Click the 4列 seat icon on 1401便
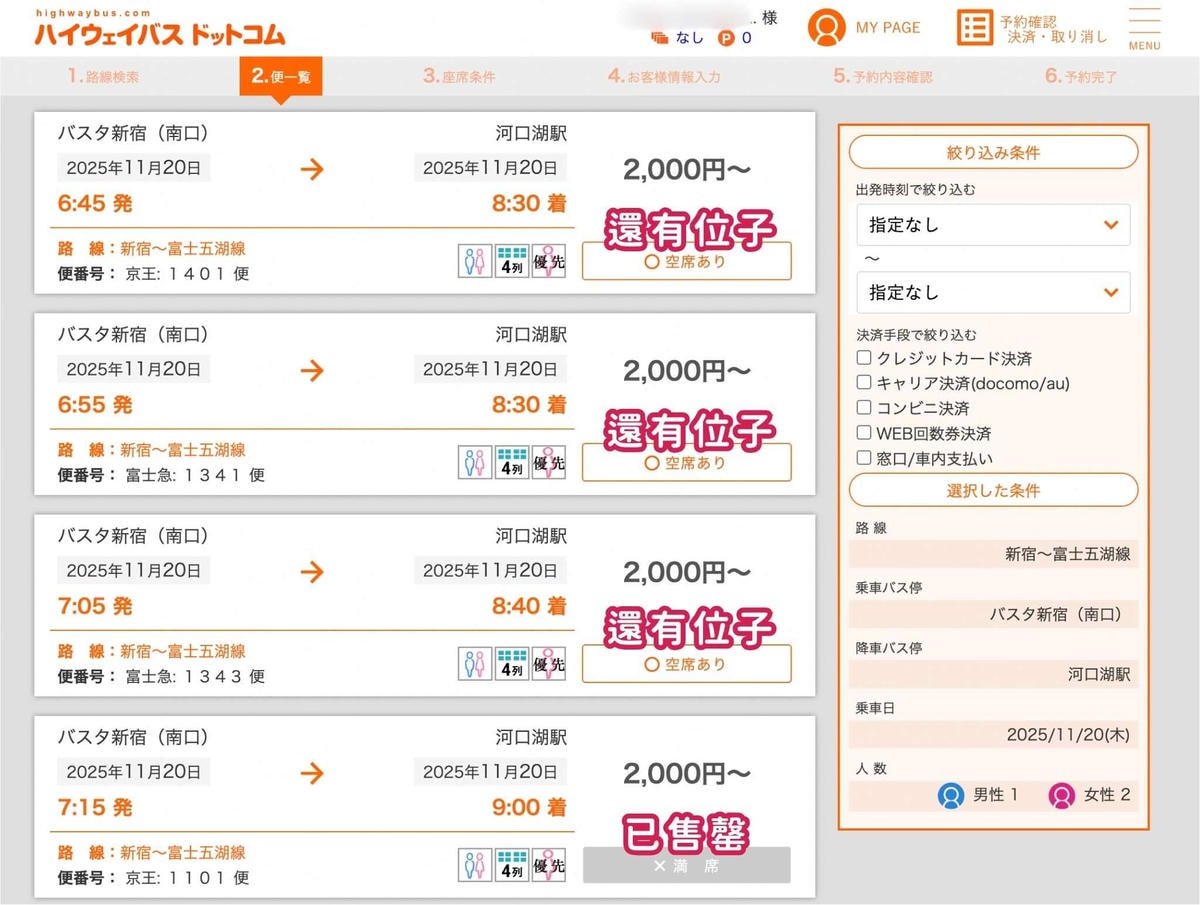1200x905 pixels. point(512,262)
